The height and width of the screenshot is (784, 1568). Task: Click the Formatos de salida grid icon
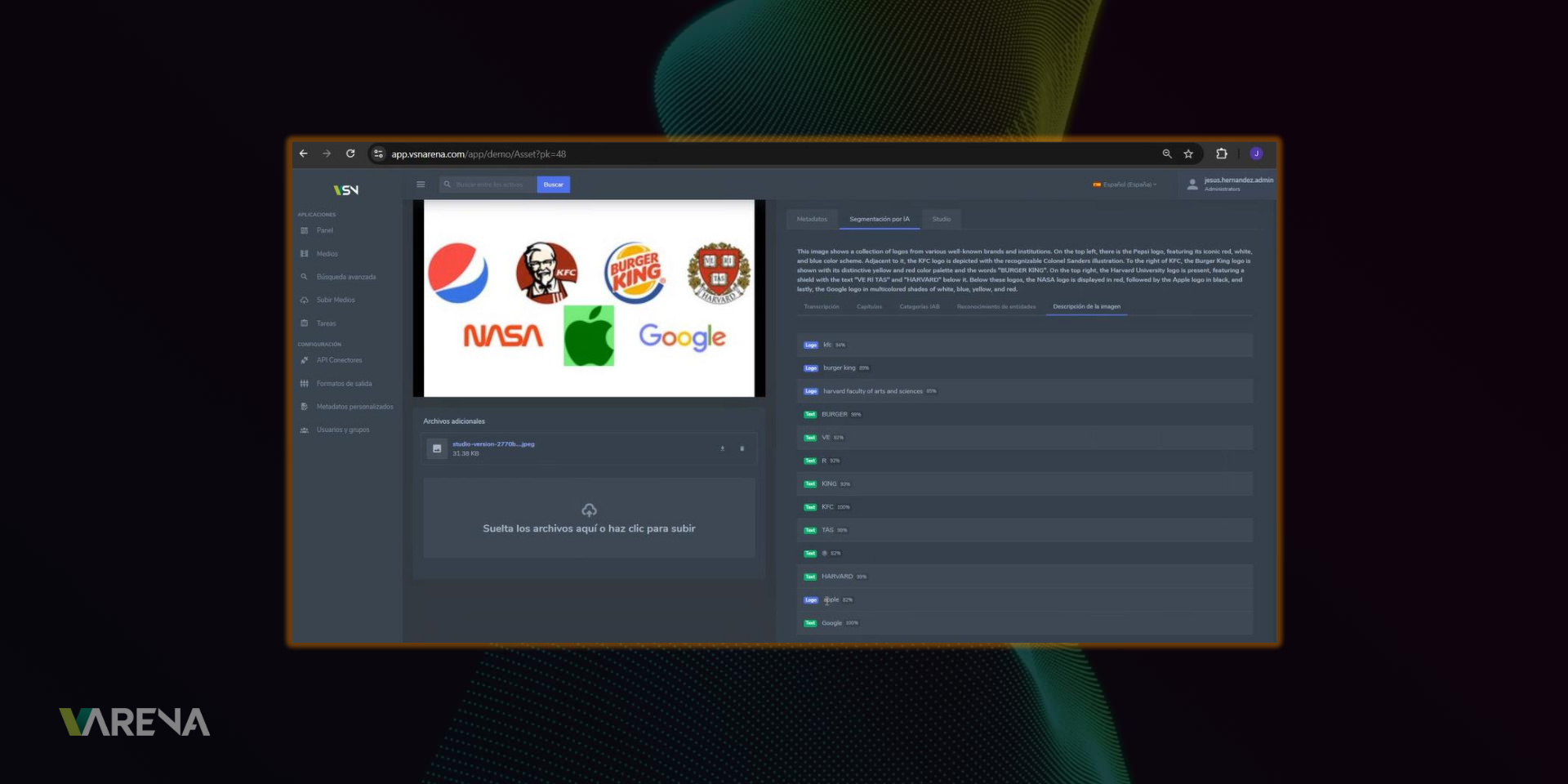tap(305, 384)
